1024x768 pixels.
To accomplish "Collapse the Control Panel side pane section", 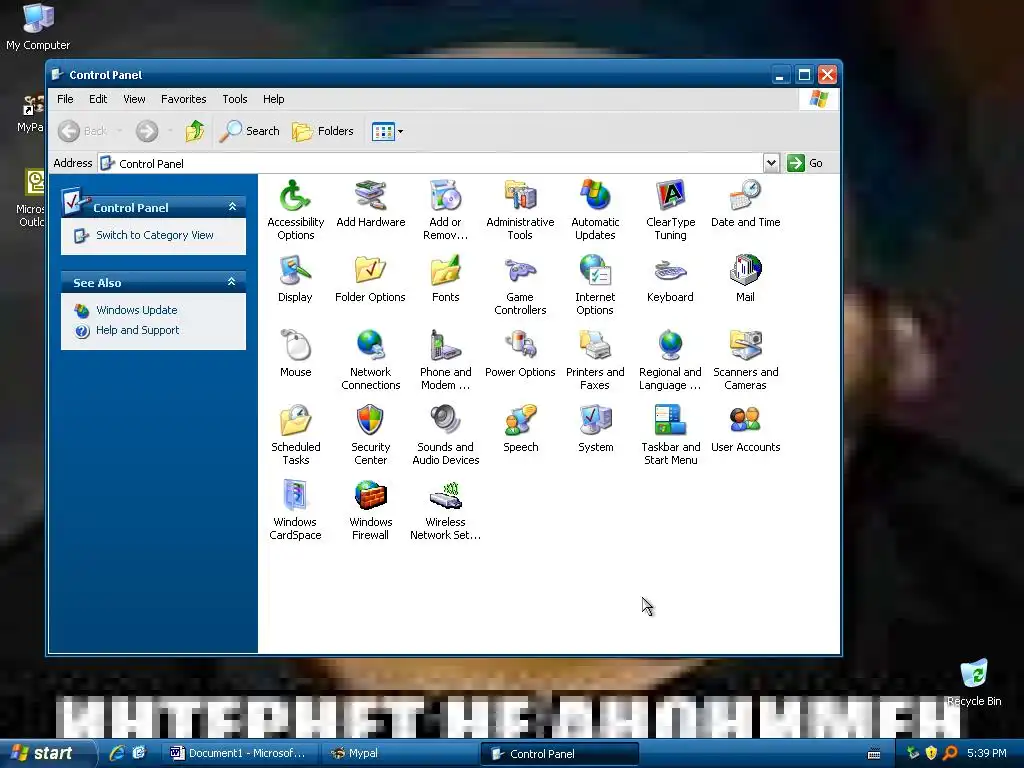I will point(232,207).
